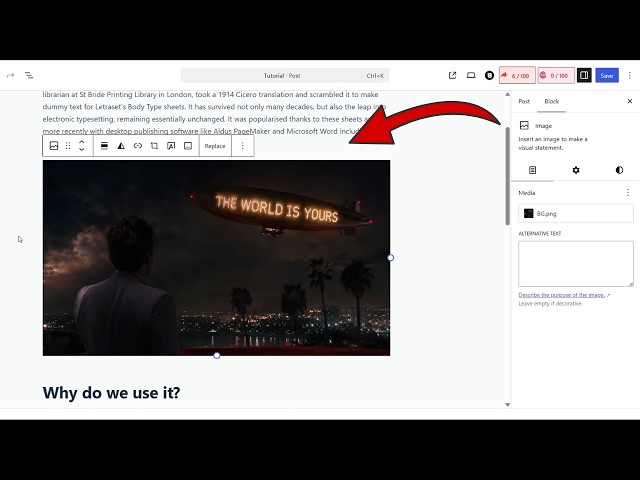Toggle the settings sidebar panel icon

point(584,76)
